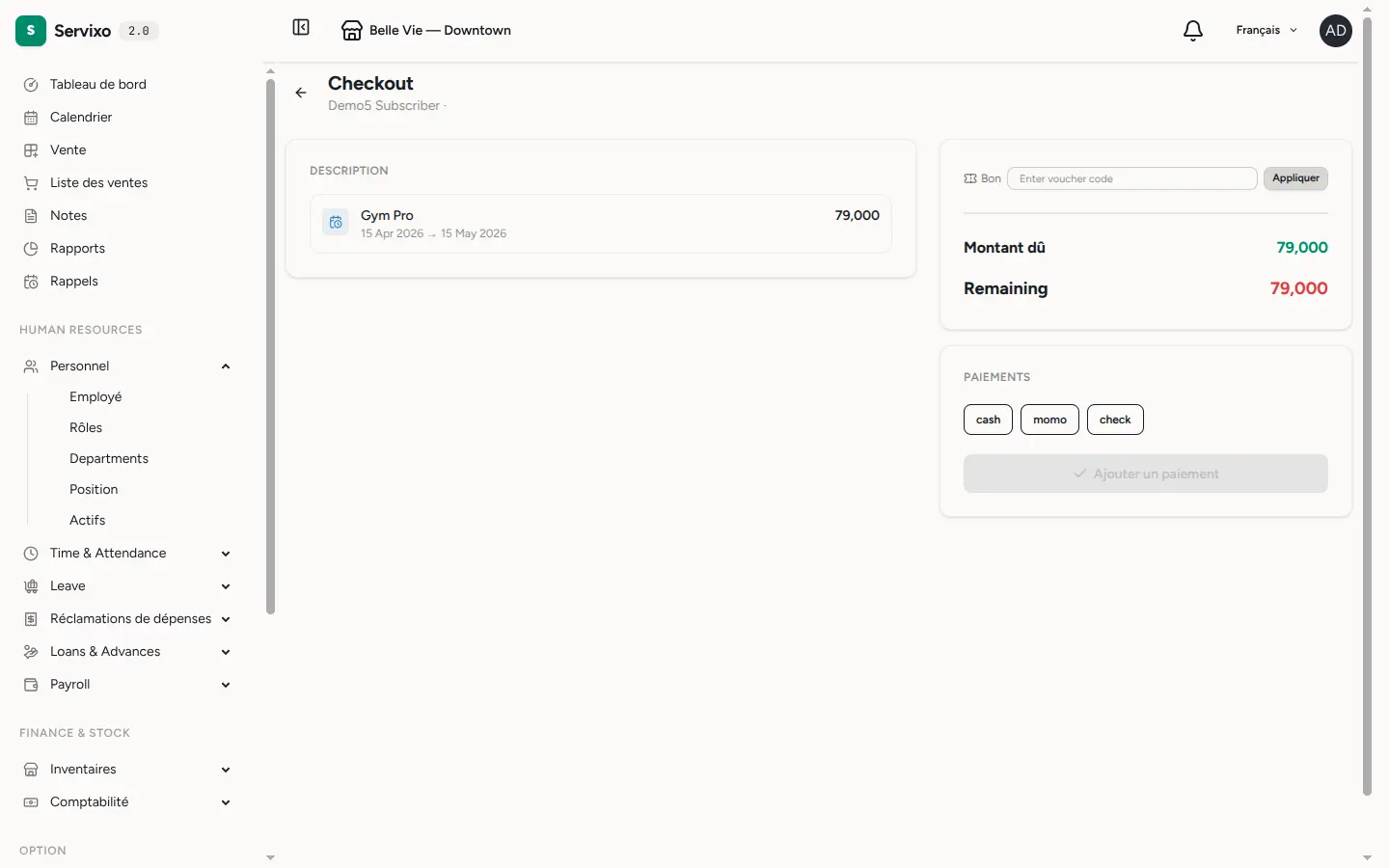Open the Employé submenu item
1389x868 pixels.
tap(95, 396)
